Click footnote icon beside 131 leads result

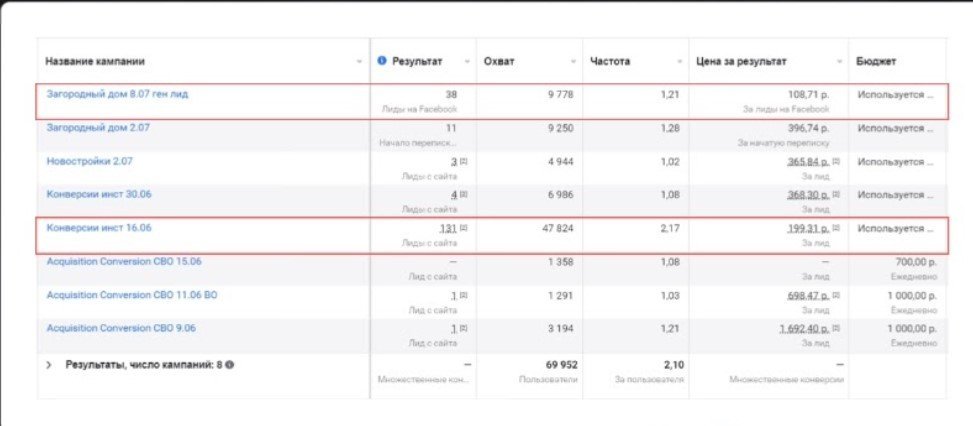464,228
